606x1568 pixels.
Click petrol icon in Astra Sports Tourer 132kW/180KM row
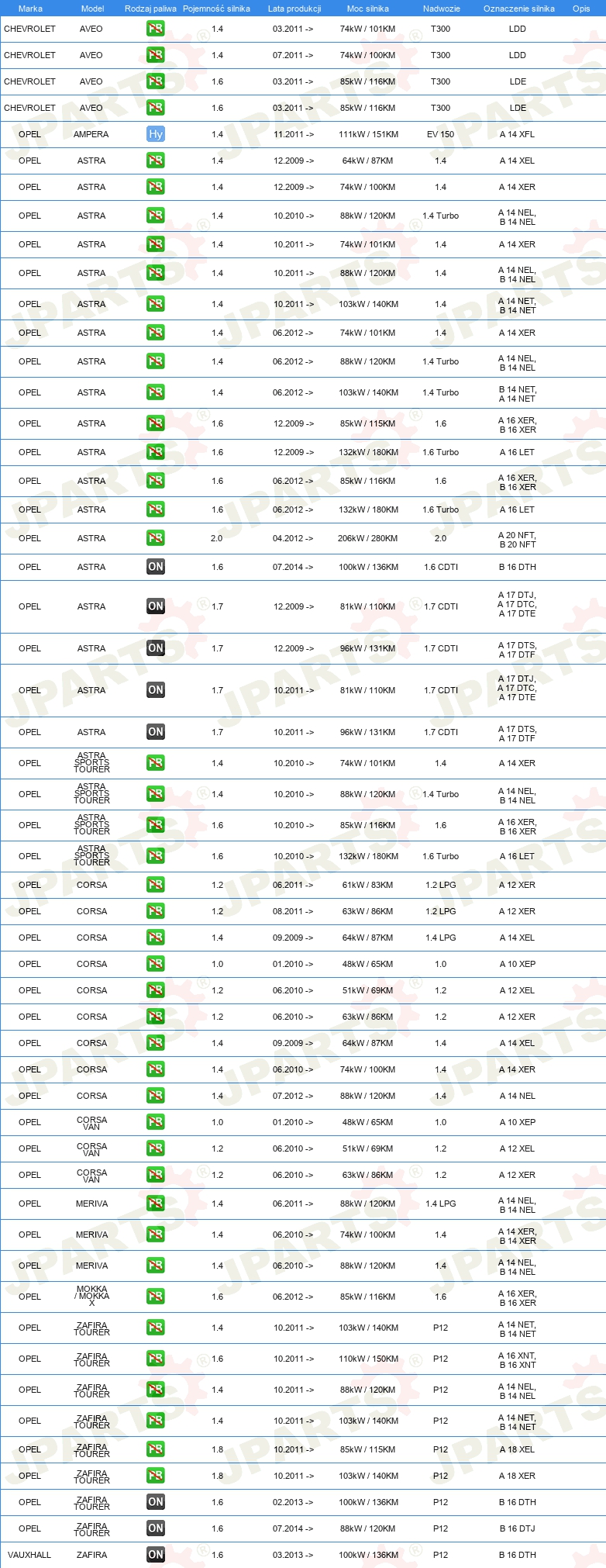pyautogui.click(x=155, y=856)
